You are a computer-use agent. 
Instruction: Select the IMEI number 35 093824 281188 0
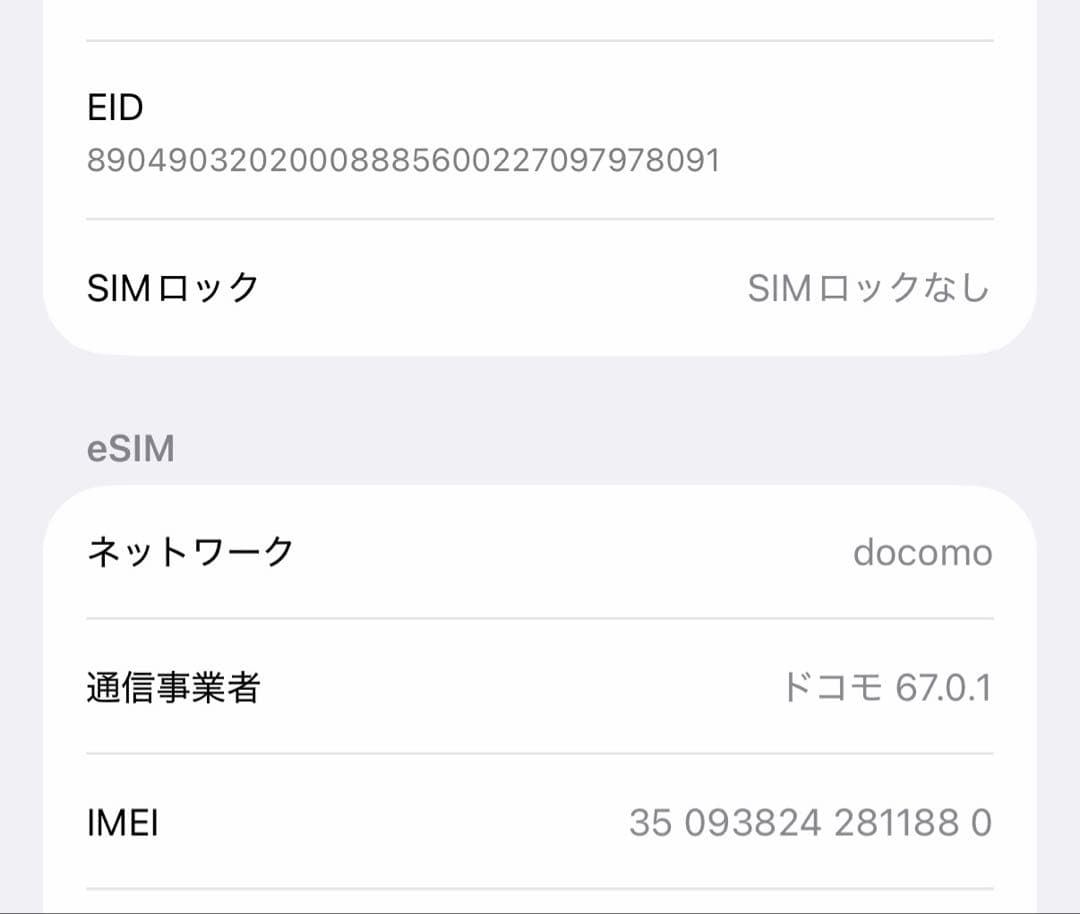[811, 823]
